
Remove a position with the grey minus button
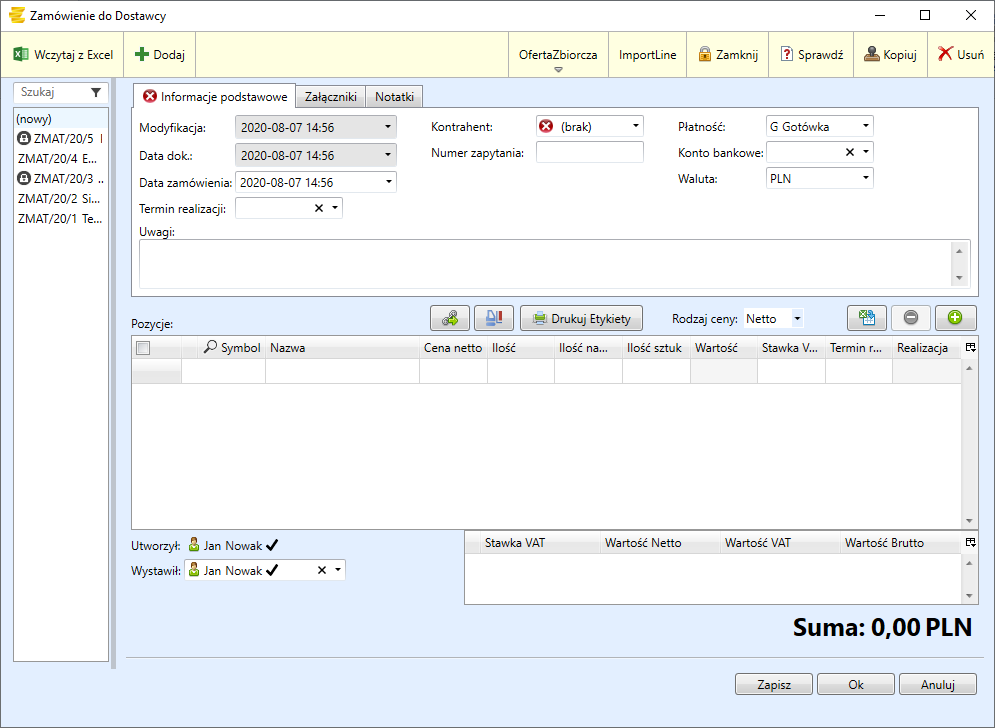[911, 318]
